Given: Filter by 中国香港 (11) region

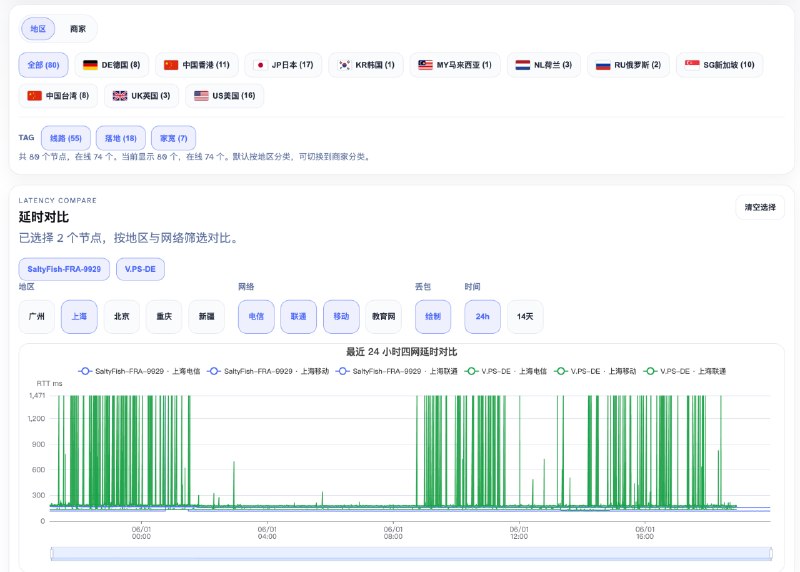Looking at the screenshot, I should tap(196, 65).
